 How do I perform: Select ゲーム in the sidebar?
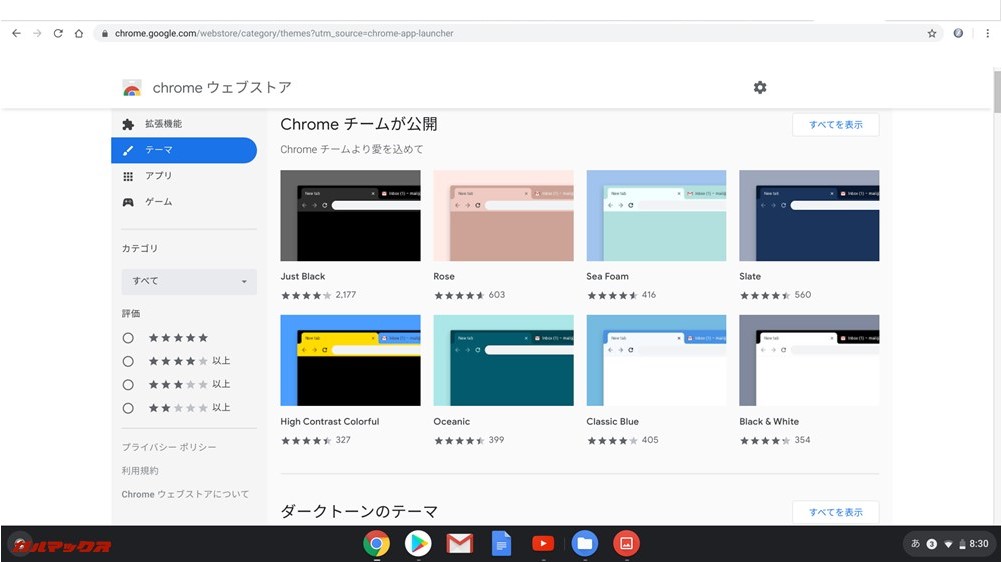click(x=184, y=202)
